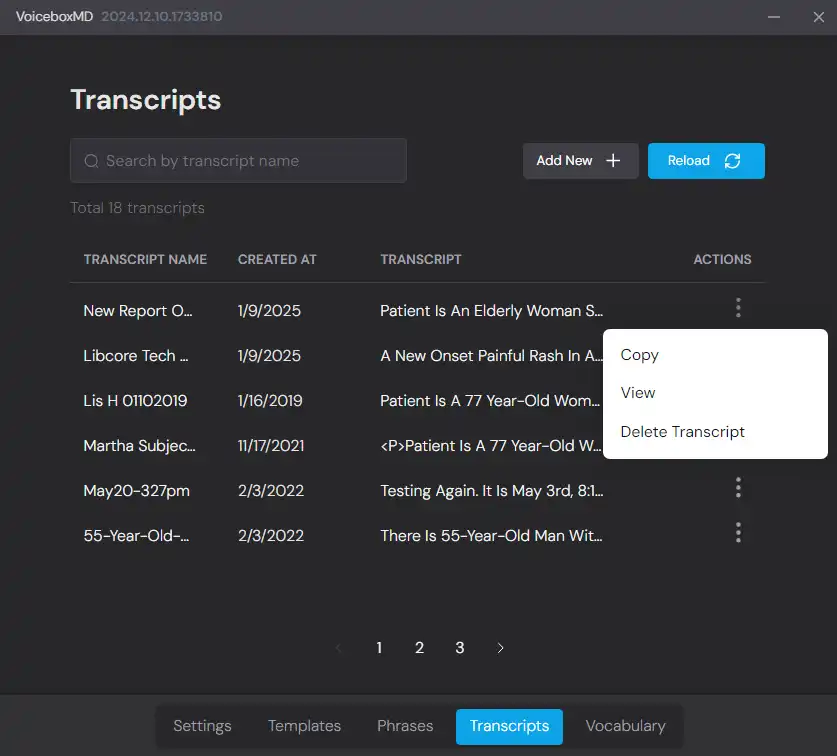The image size is (837, 756).
Task: Switch to the Settings tab
Action: [202, 726]
